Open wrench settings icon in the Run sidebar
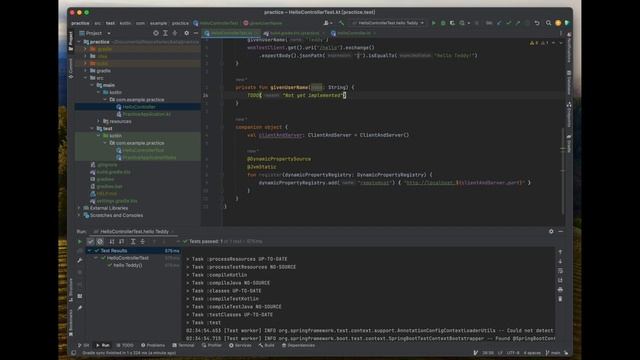The height and width of the screenshot is (360, 640). click(80, 260)
